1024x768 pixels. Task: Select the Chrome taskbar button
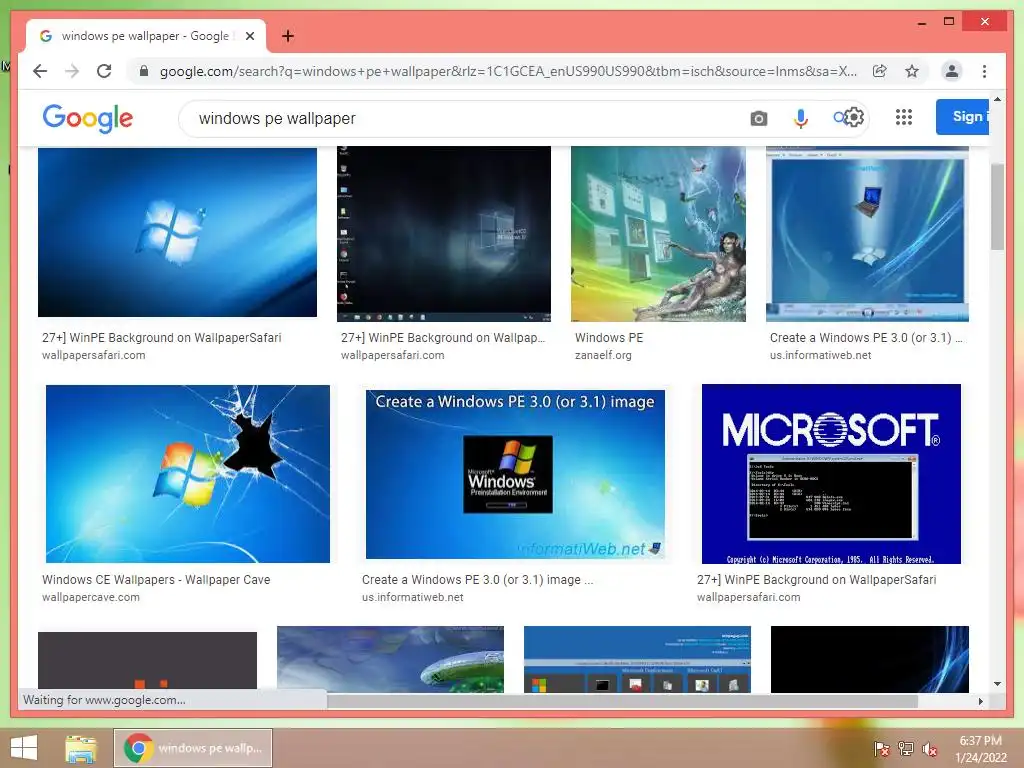(193, 748)
